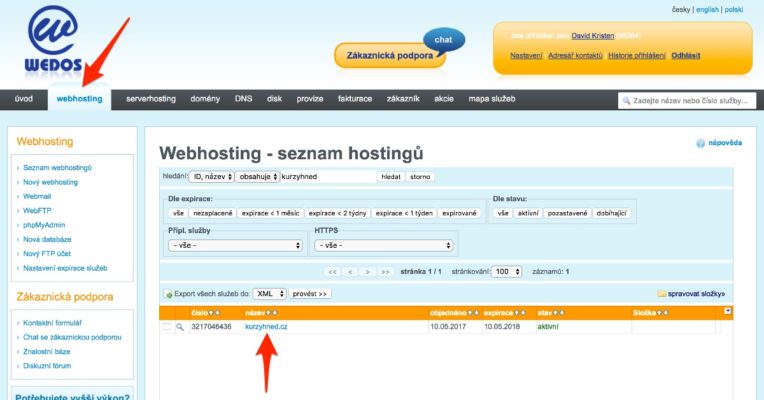
Task: Go to first page << button
Action: click(332, 272)
